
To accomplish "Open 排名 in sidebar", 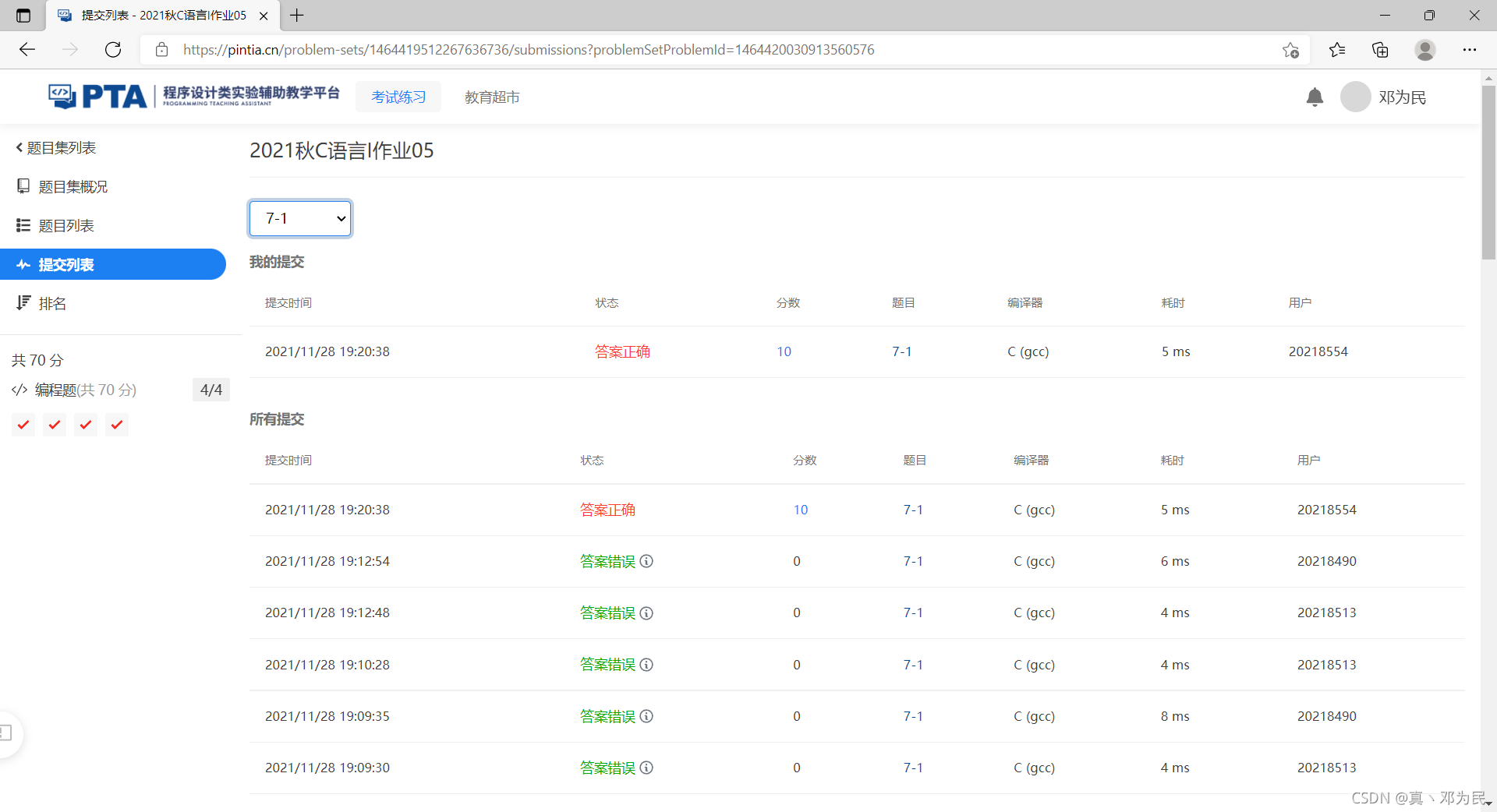I will (42, 303).
